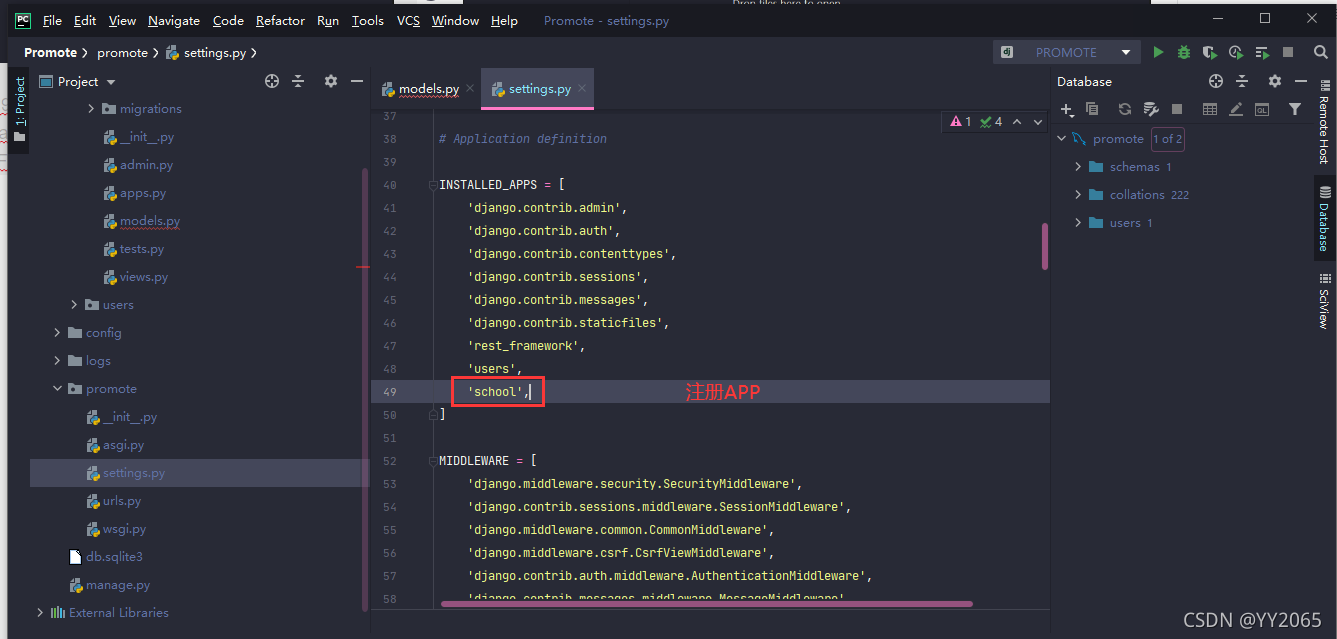
Task: Click the '1 of 2' schemas badge
Action: tap(1167, 139)
